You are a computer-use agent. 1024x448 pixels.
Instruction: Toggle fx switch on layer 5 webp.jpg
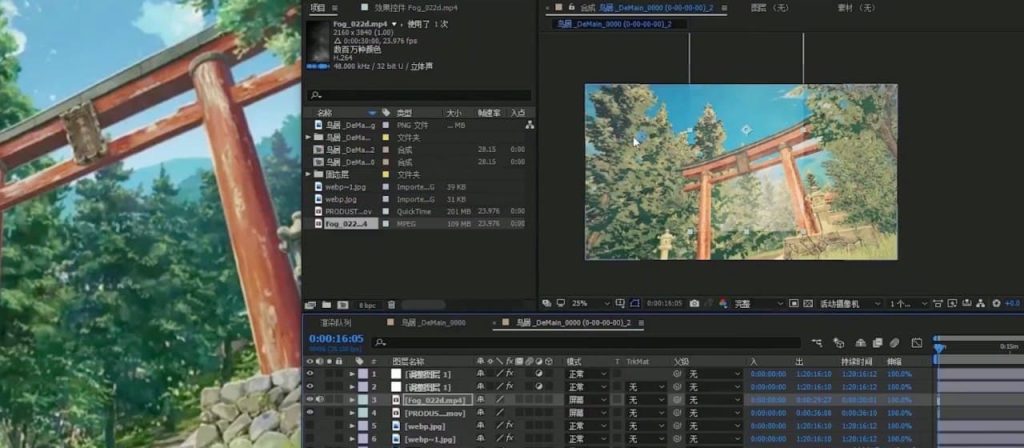510,426
